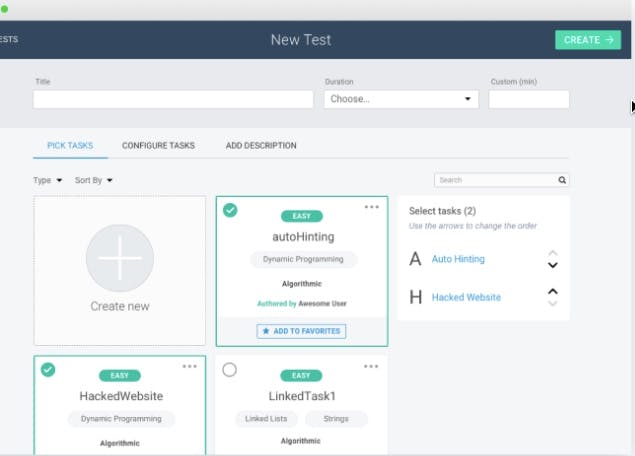This screenshot has height=456, width=635.
Task: Move Auto Hinting down in the order
Action: point(552,265)
